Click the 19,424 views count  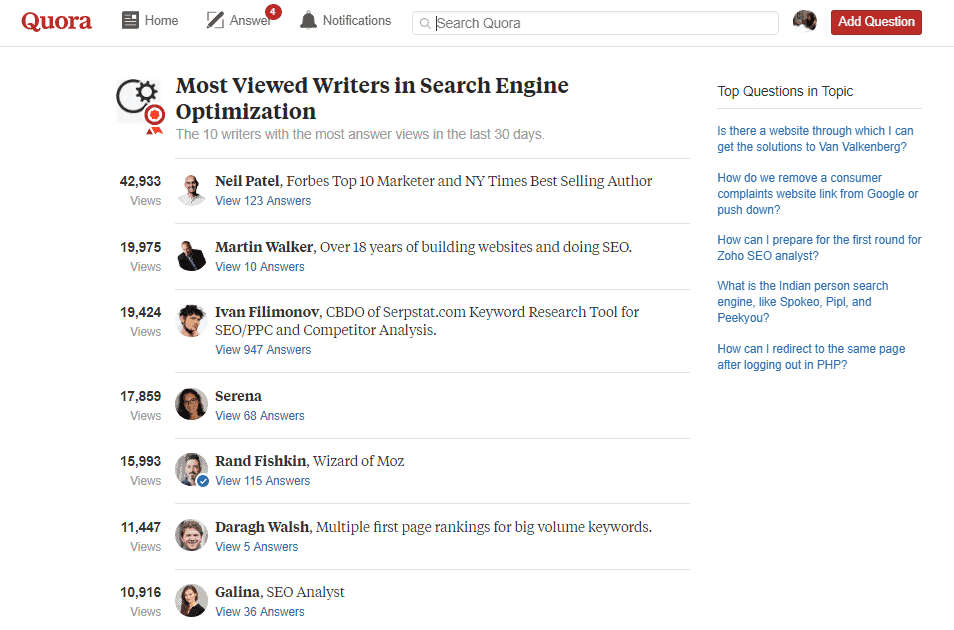pos(141,312)
